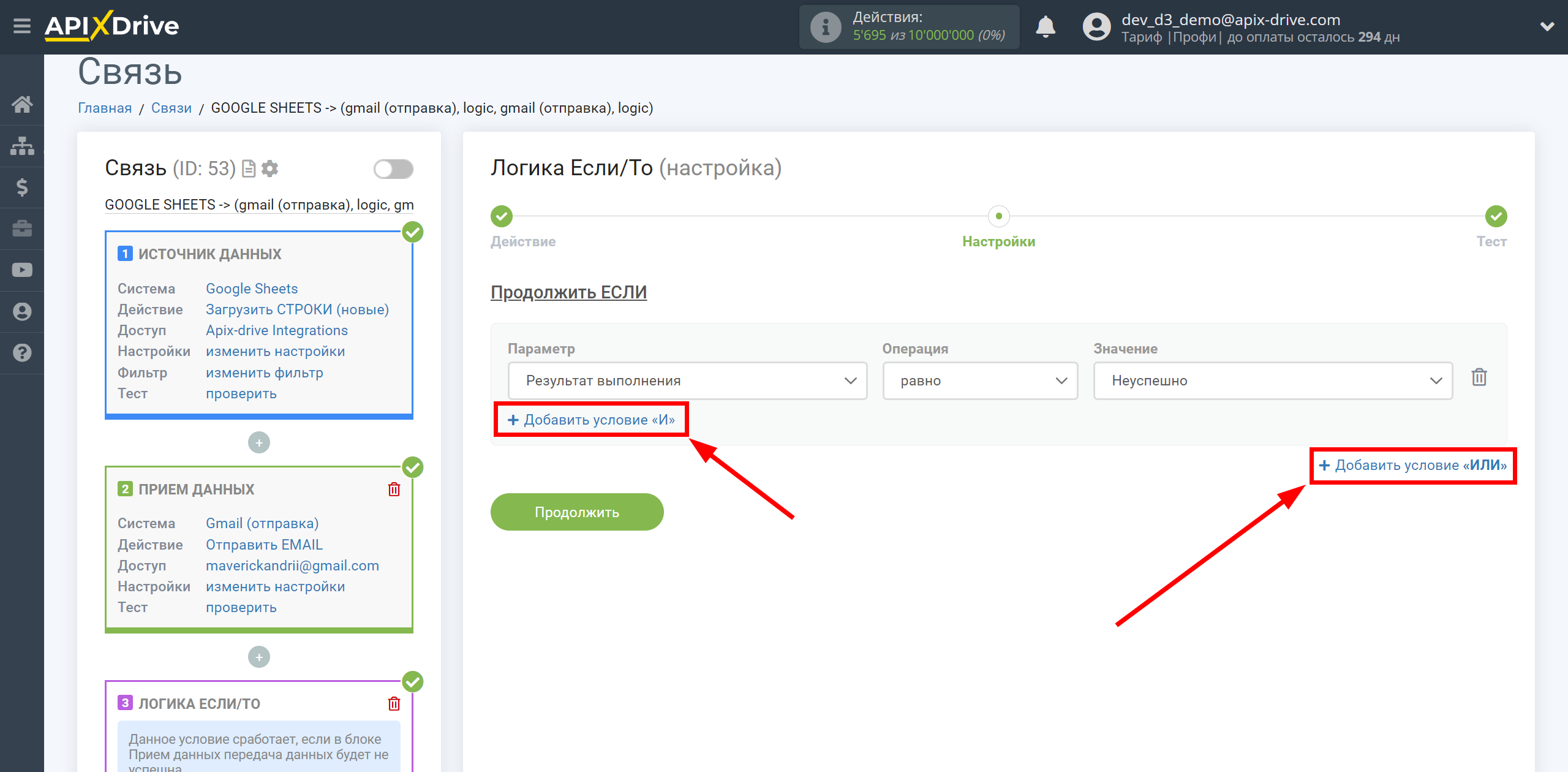Click Gmail проверить test link

tap(241, 607)
